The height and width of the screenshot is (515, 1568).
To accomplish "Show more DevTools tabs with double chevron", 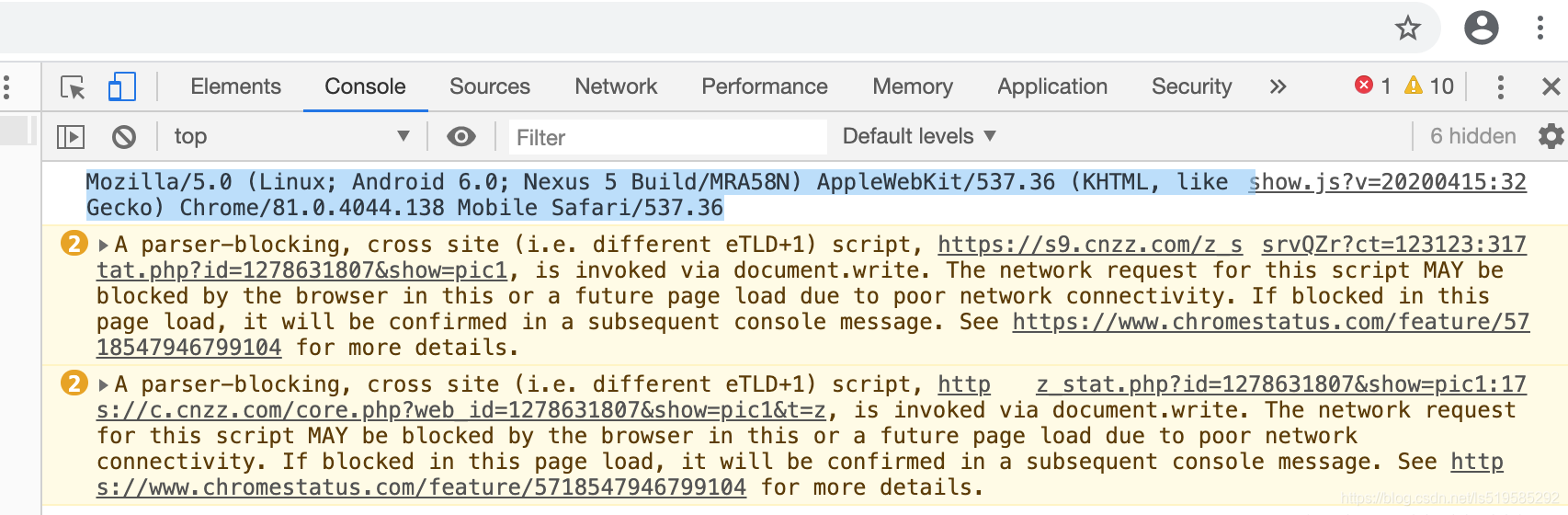I will (1278, 86).
